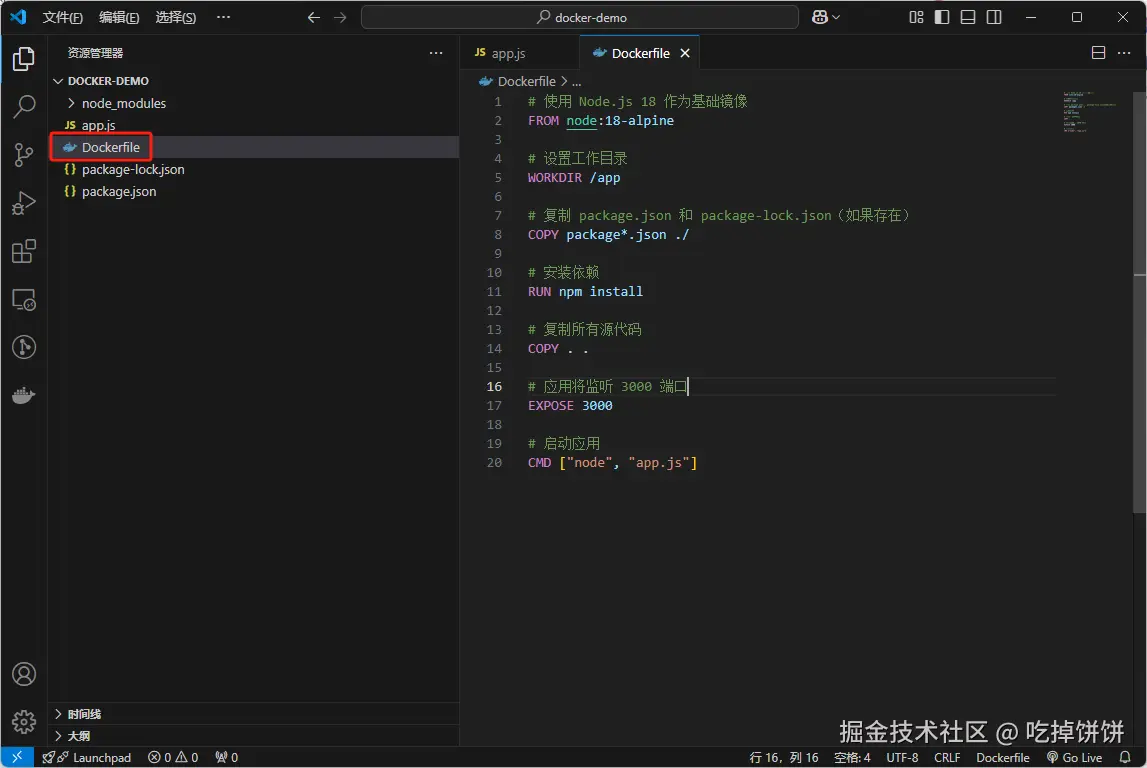Open the Search view in activity bar
The image size is (1147, 768).
pos(24,106)
